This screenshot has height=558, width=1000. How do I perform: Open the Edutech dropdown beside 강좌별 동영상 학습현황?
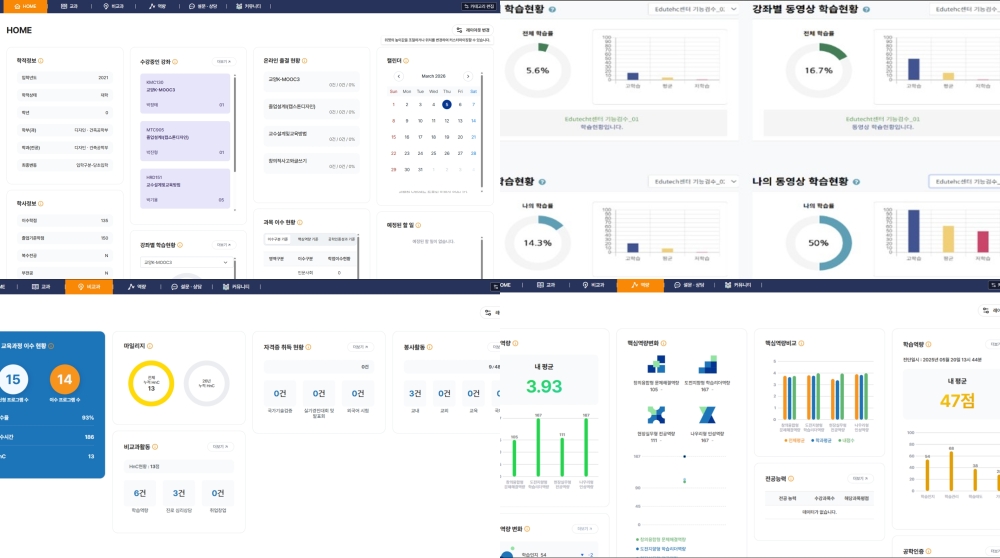960,9
